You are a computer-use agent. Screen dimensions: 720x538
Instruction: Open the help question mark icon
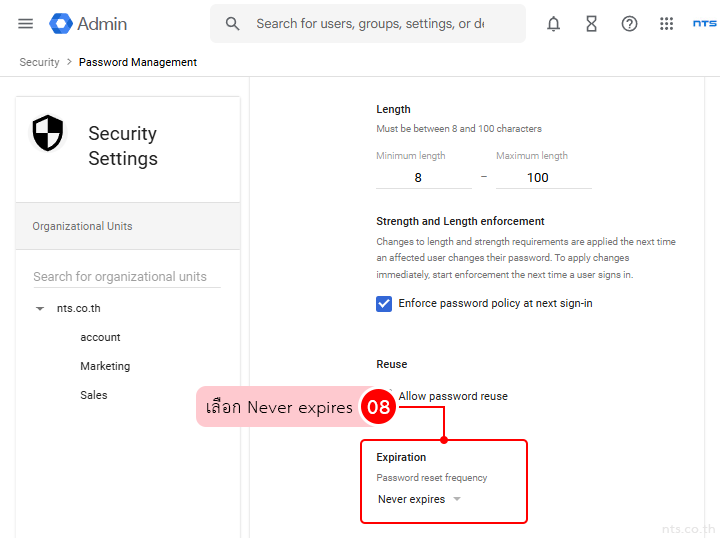click(629, 24)
